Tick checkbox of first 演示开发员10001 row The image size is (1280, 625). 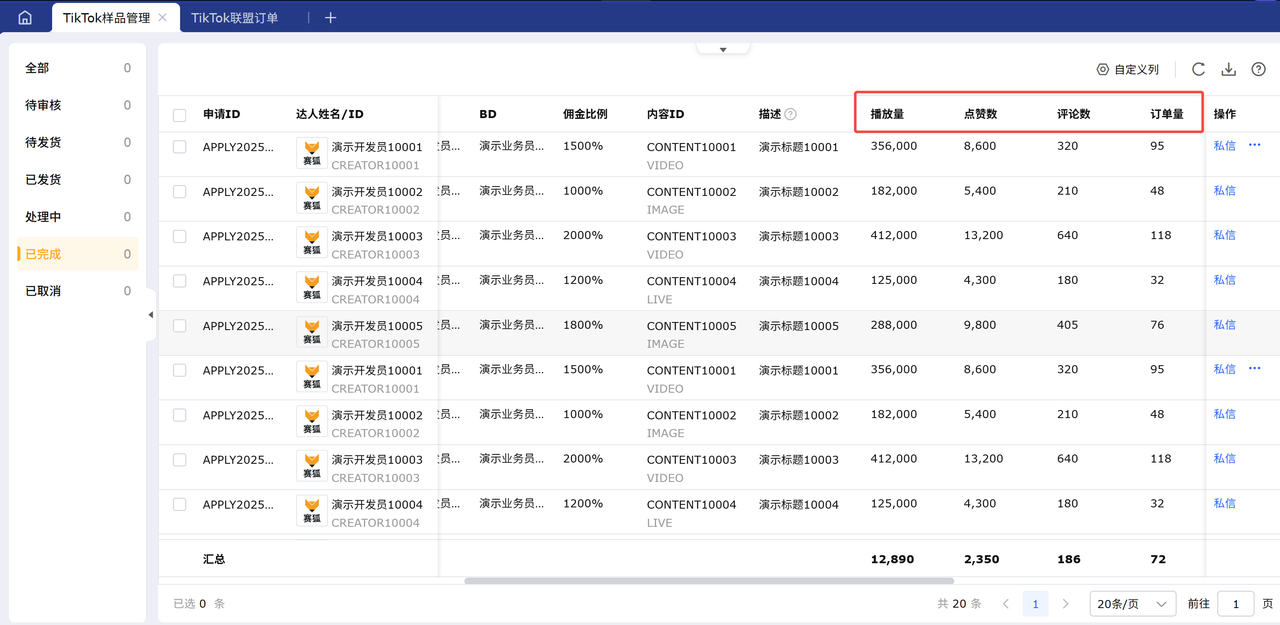pos(180,147)
